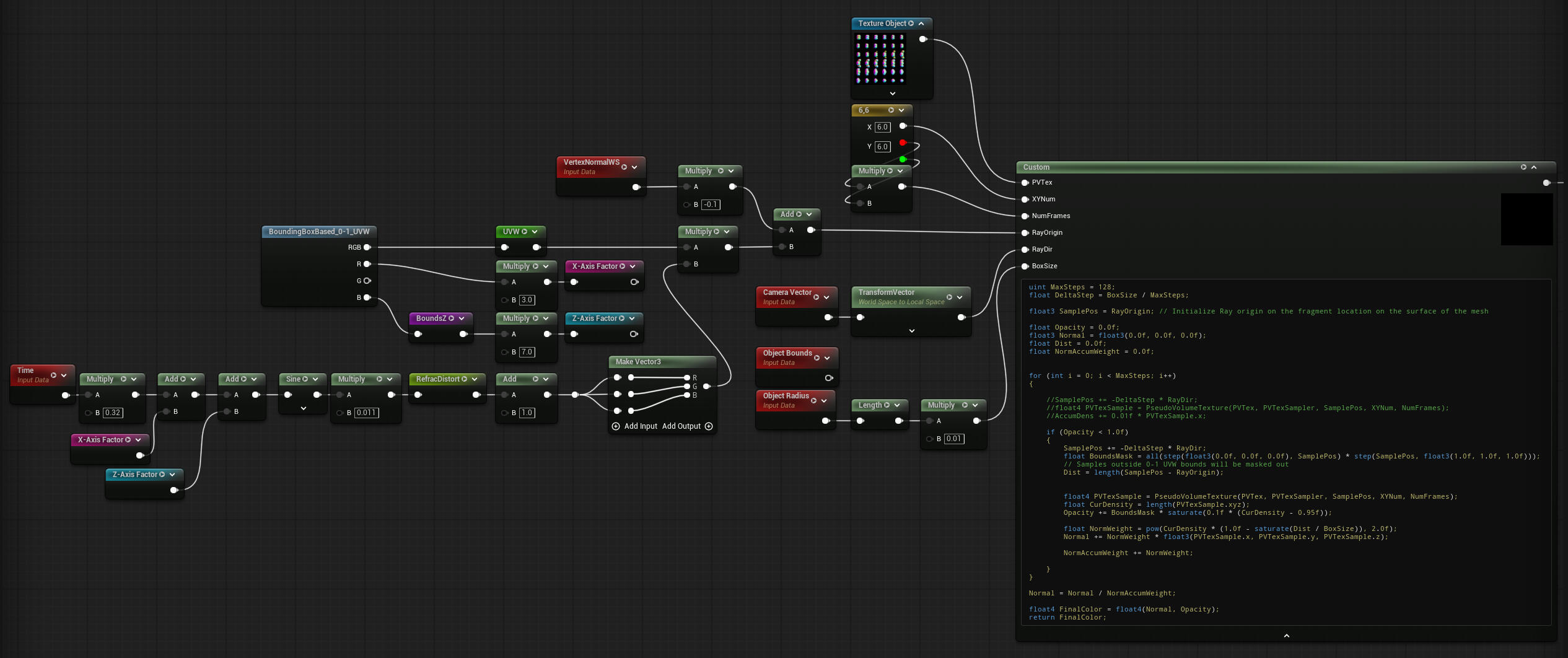Collapse the Custom node with its header up-chevron
The height and width of the screenshot is (658, 1568).
point(1534,167)
